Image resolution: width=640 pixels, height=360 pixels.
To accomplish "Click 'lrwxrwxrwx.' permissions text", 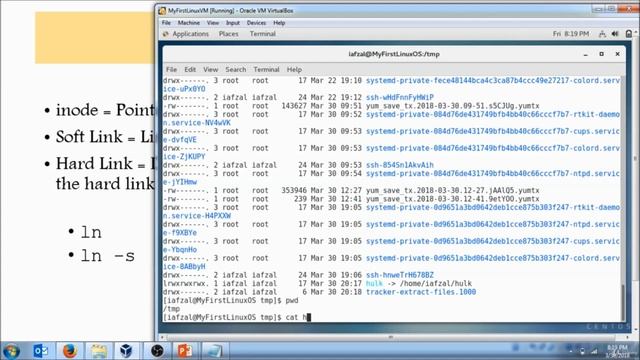I will coord(186,283).
